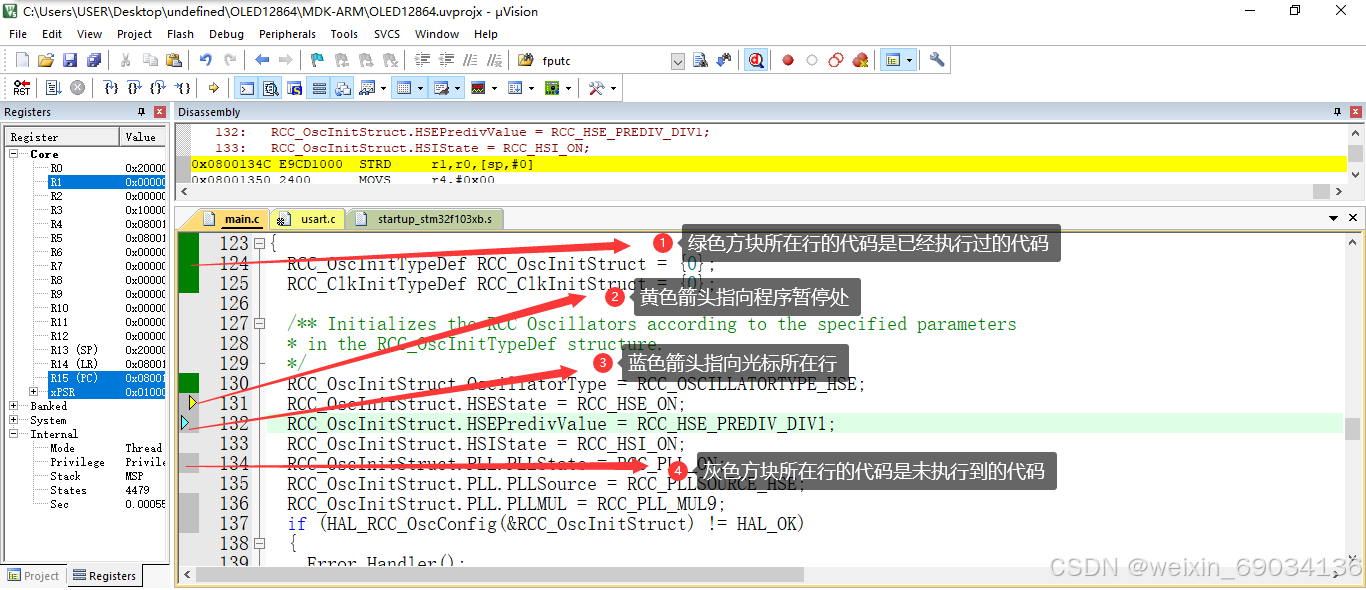
Task: Close the active editor tab with X
Action: 1354,217
